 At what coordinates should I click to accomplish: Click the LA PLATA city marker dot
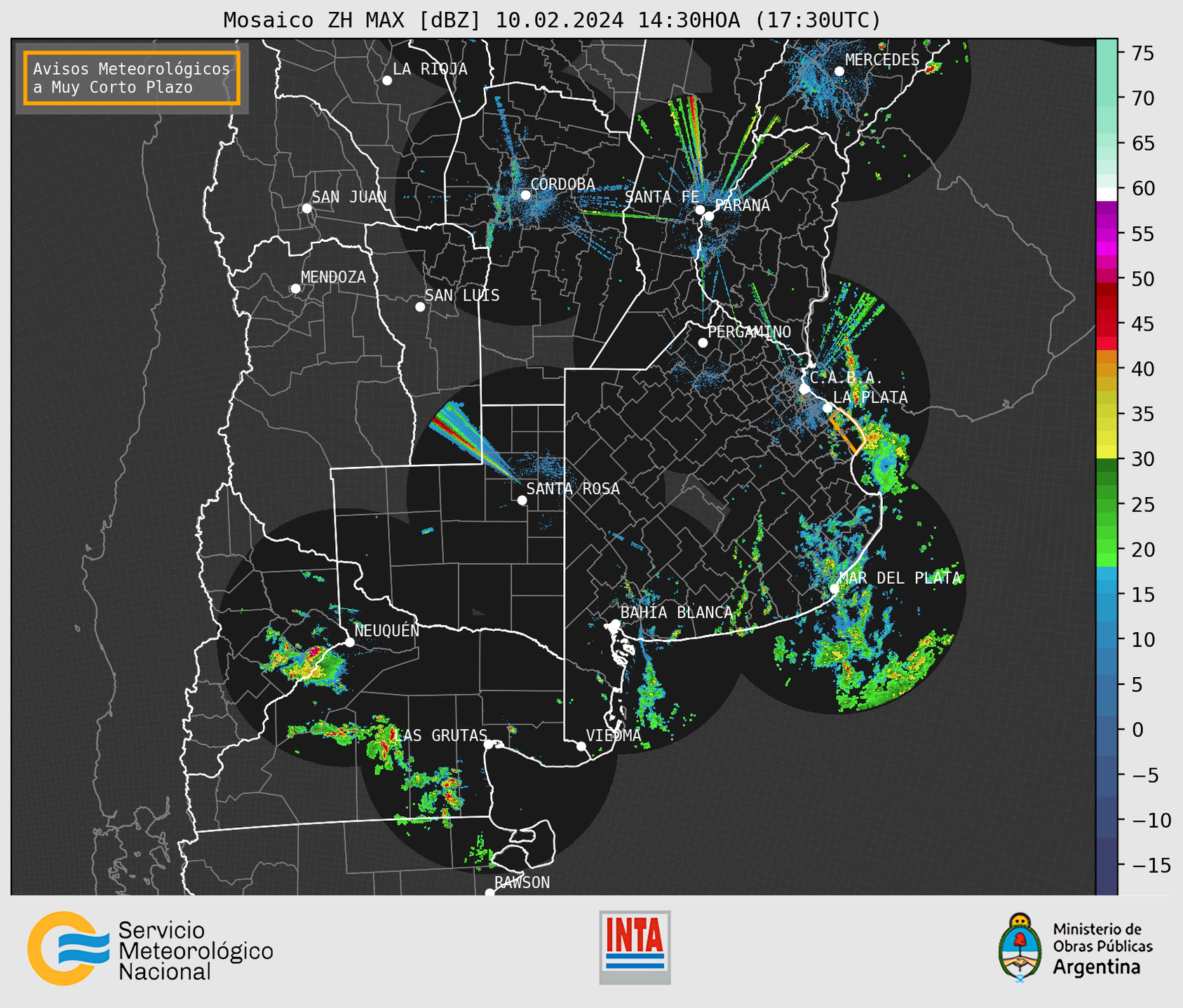(x=827, y=408)
